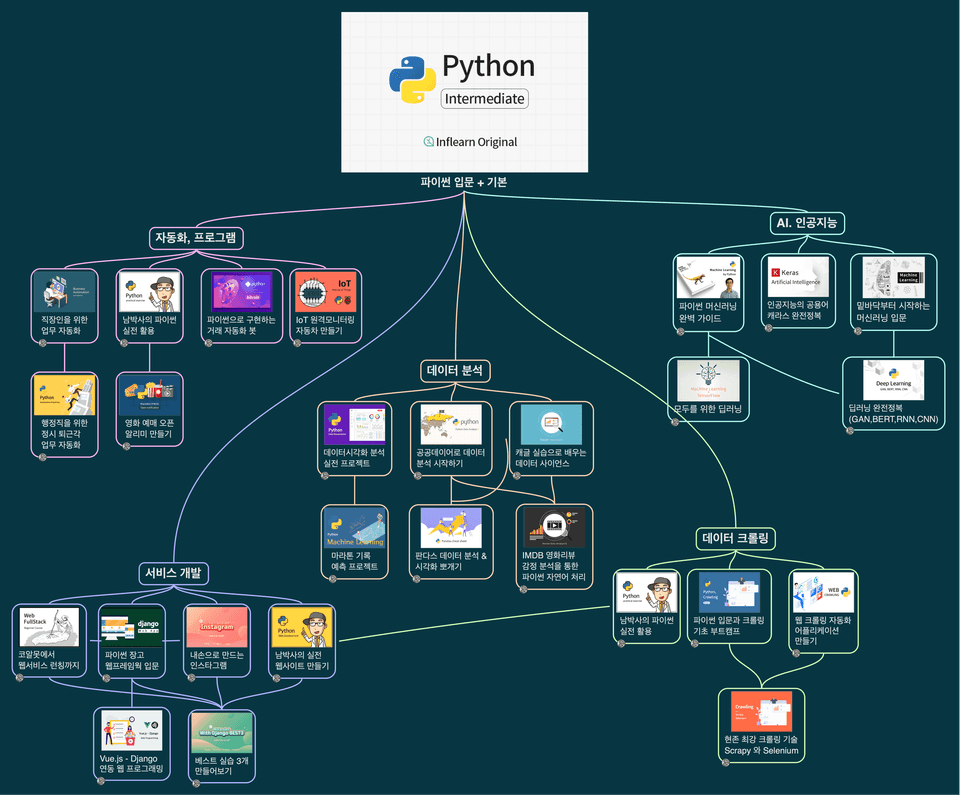Image resolution: width=960 pixels, height=795 pixels.
Task: Open the 마라톤 Machine Learning thumbnail
Action: coord(354,528)
